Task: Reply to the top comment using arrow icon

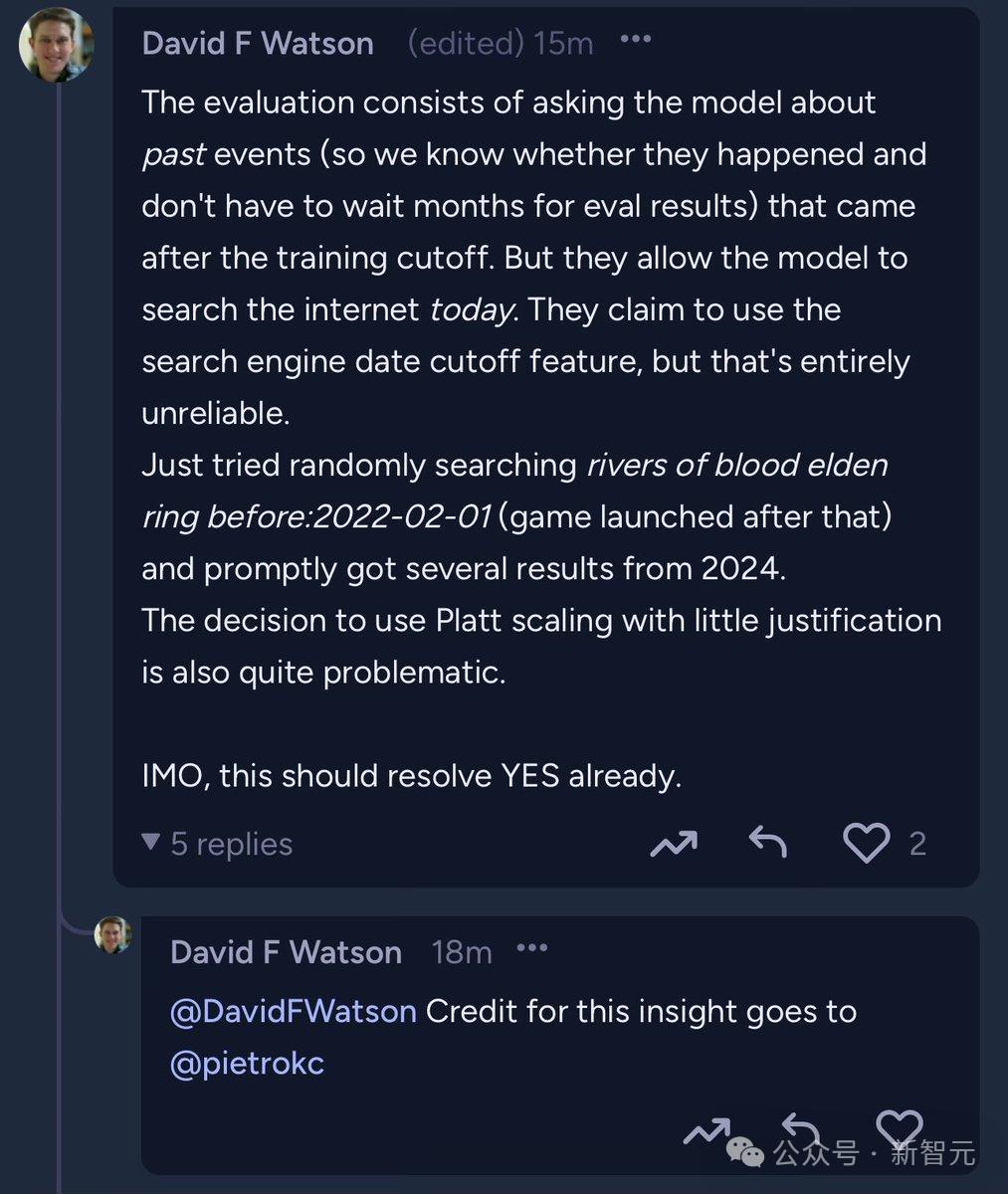Action: [x=767, y=843]
